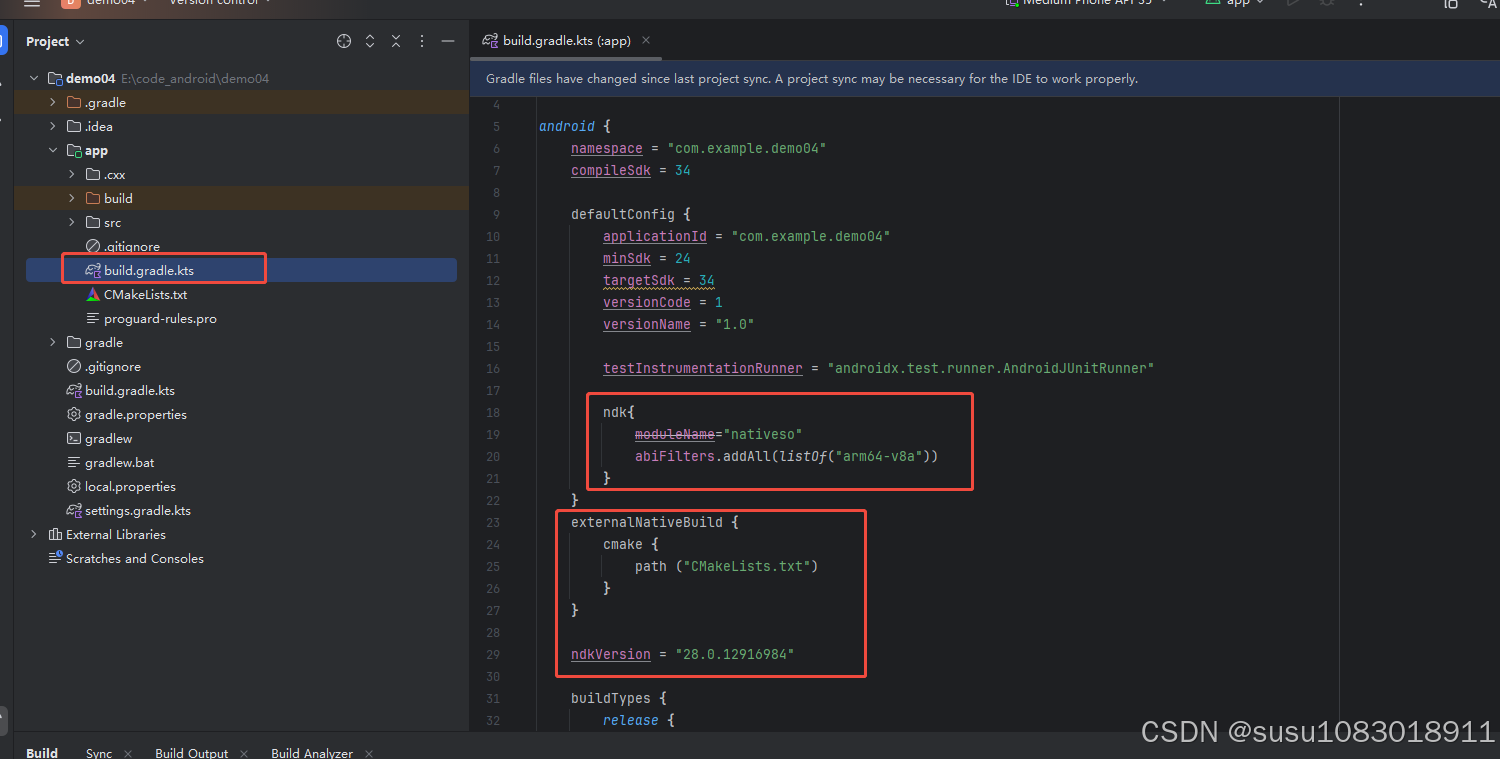The image size is (1500, 759).
Task: Switch to the Build Analyzer tab
Action: point(311,753)
